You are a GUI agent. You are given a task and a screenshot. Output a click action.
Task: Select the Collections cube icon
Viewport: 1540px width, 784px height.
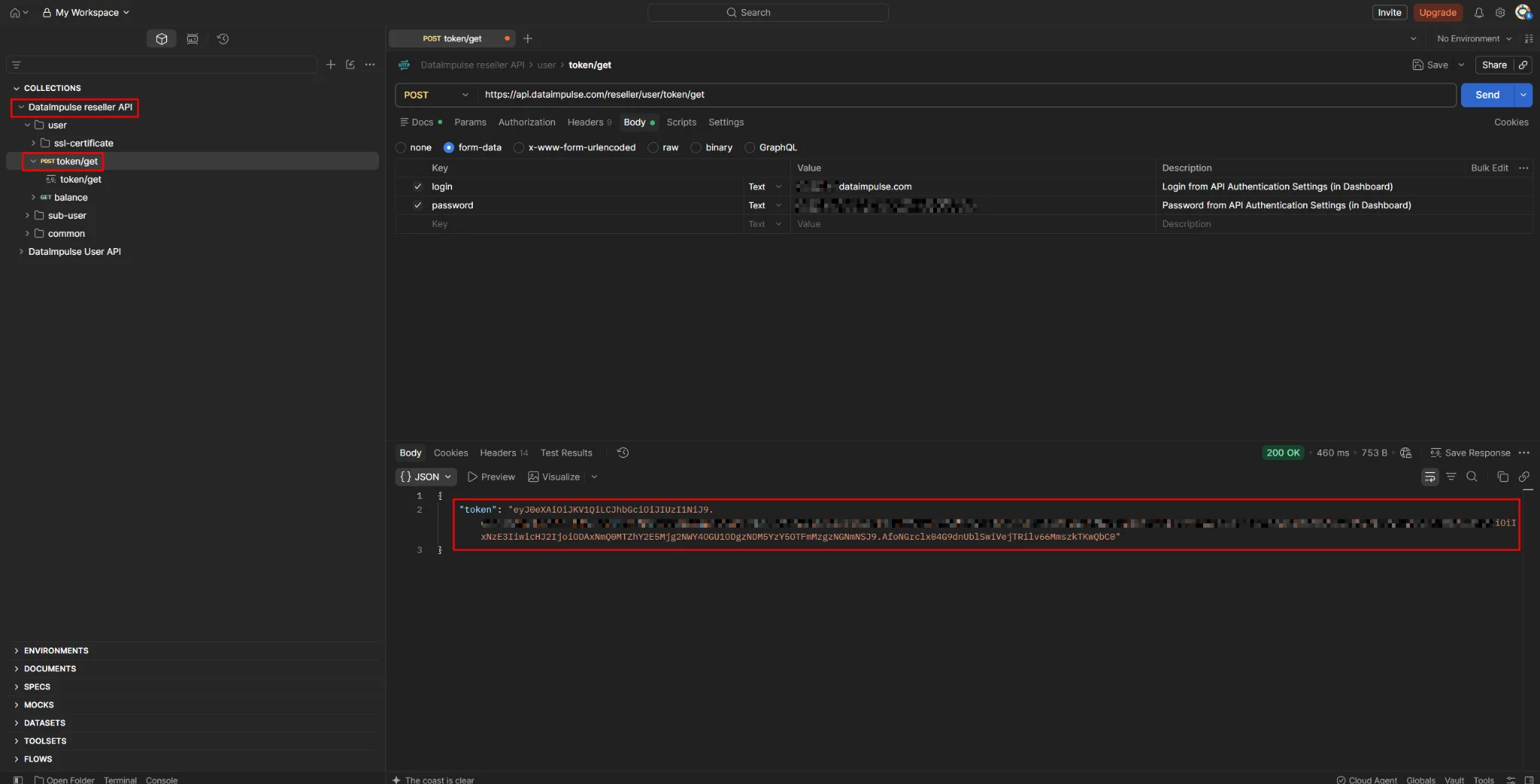[x=162, y=39]
